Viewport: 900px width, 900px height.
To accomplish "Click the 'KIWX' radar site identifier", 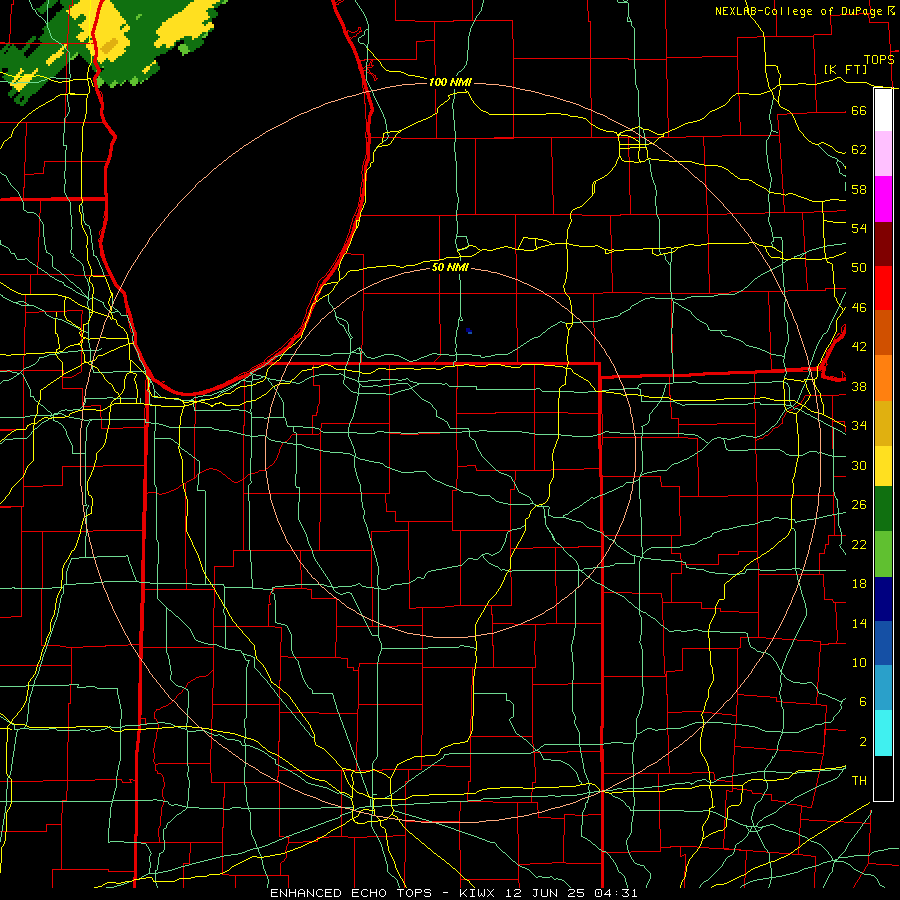I will [x=479, y=893].
